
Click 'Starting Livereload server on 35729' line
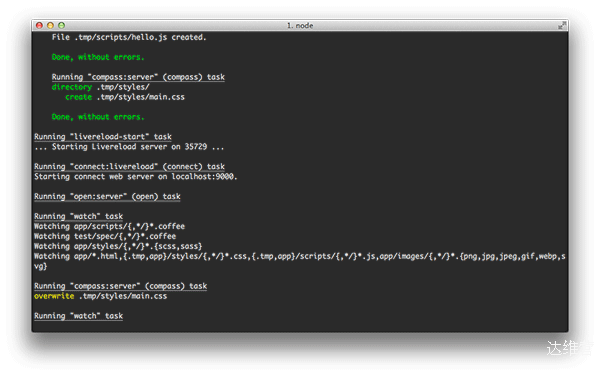pyautogui.click(x=129, y=146)
